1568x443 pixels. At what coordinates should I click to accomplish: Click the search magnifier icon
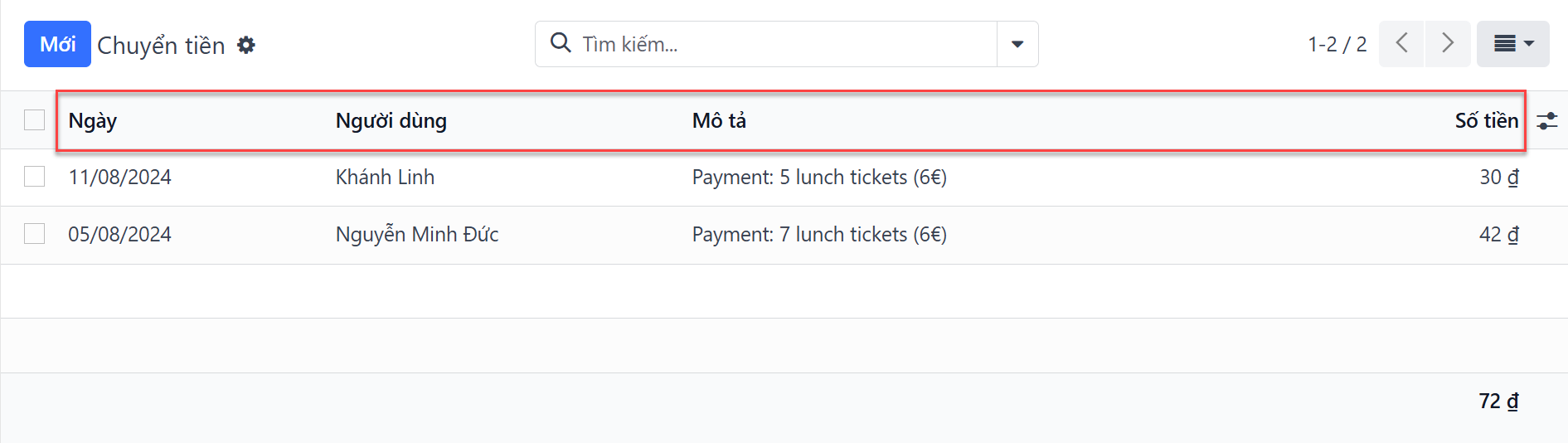[561, 43]
